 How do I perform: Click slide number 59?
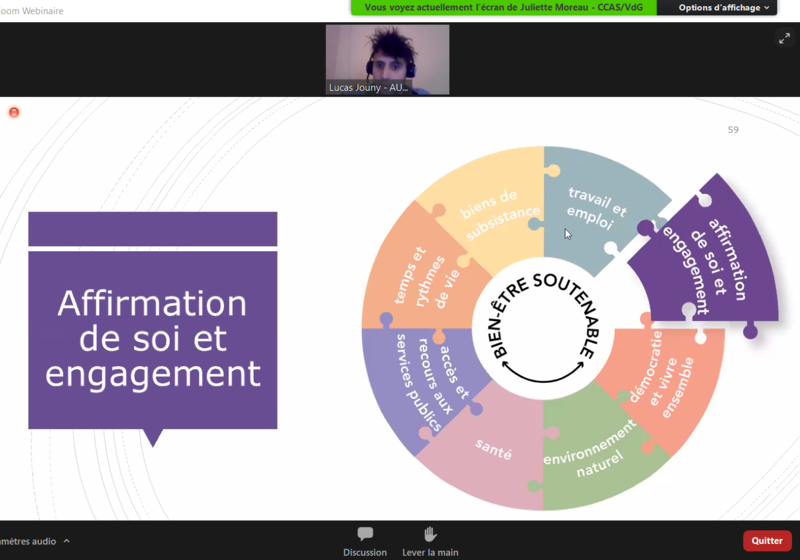point(733,130)
